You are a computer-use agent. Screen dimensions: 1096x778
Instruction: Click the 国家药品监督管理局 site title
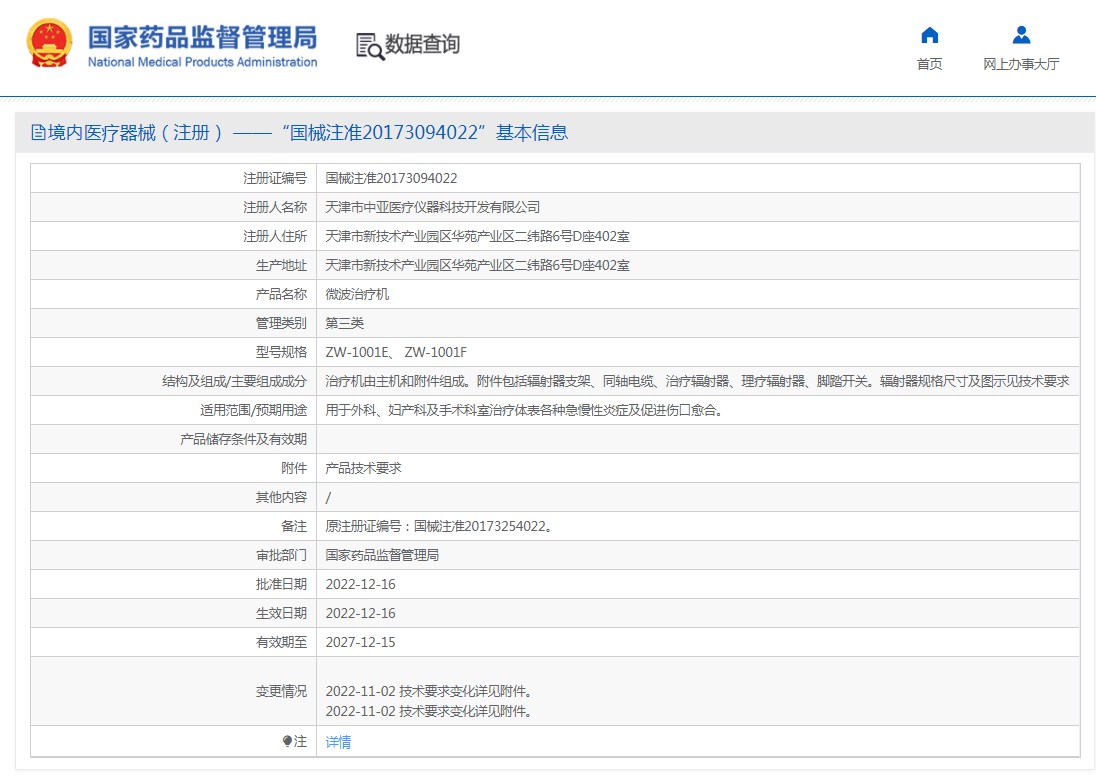tap(203, 37)
